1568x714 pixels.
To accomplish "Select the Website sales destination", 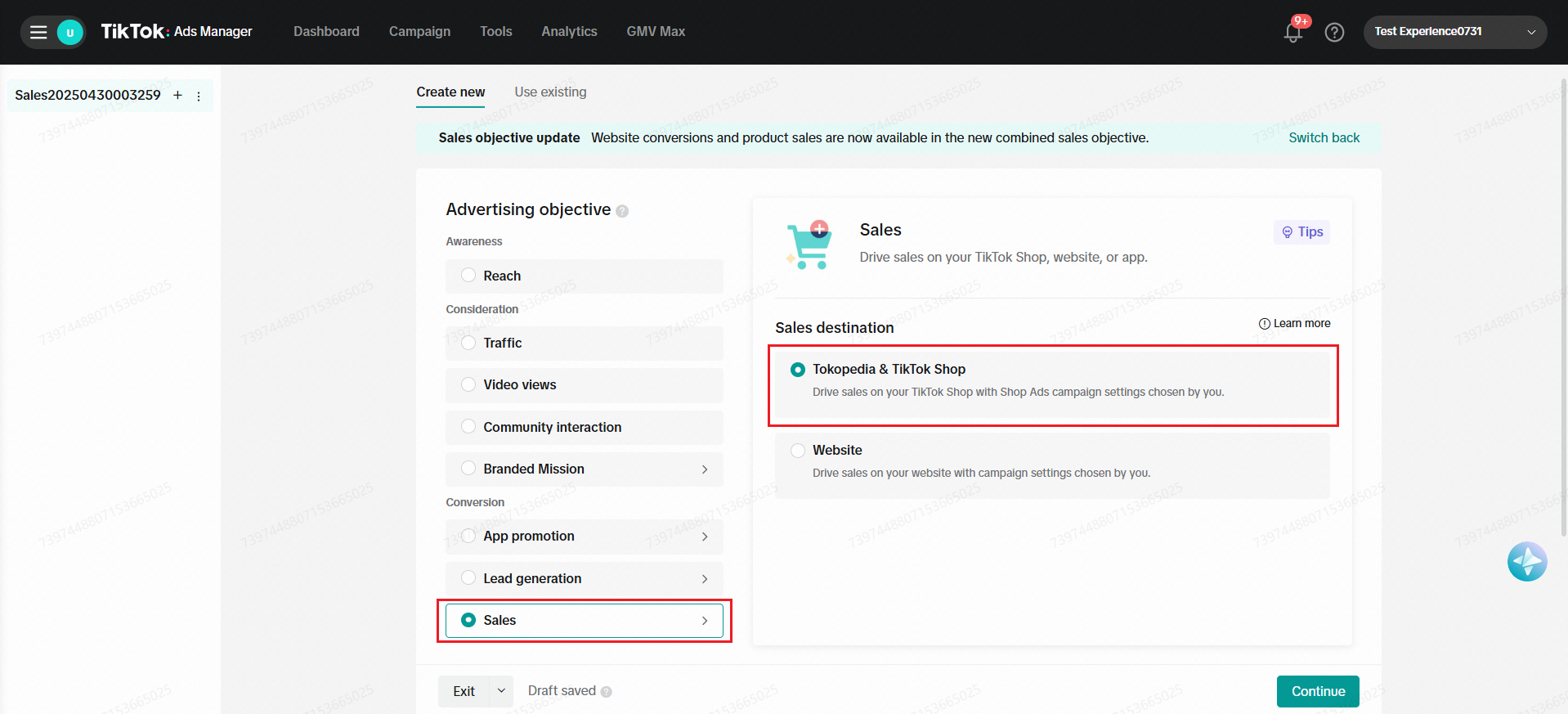I will coord(798,451).
